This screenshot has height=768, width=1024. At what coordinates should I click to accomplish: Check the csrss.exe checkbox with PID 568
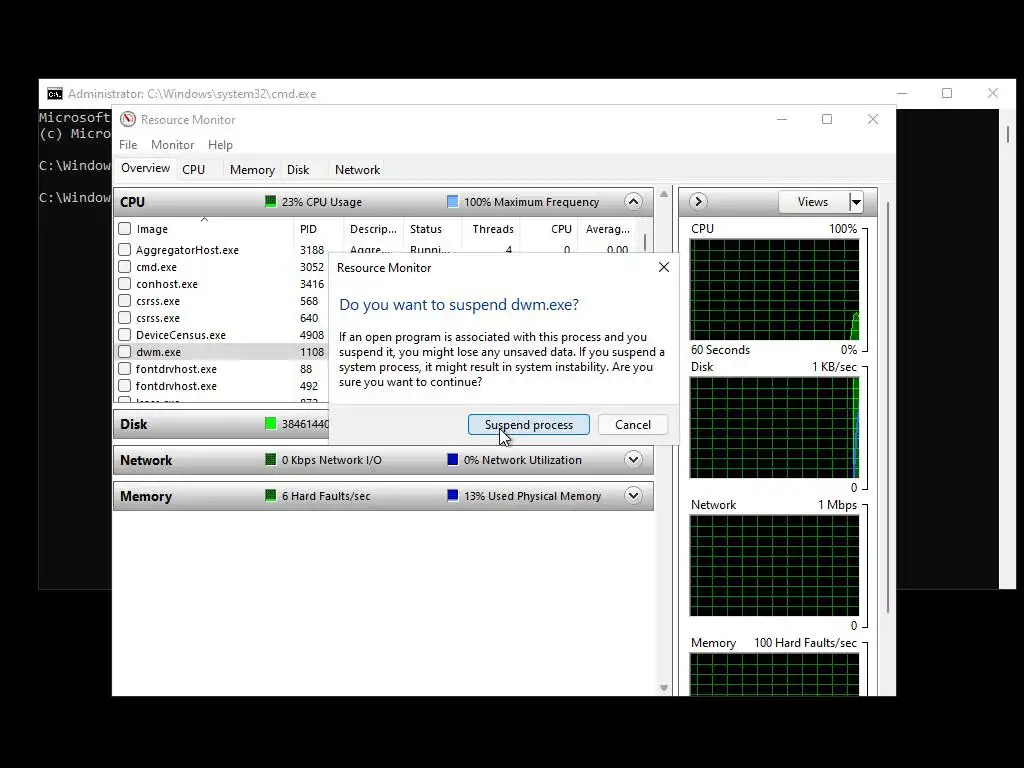pyautogui.click(x=125, y=300)
